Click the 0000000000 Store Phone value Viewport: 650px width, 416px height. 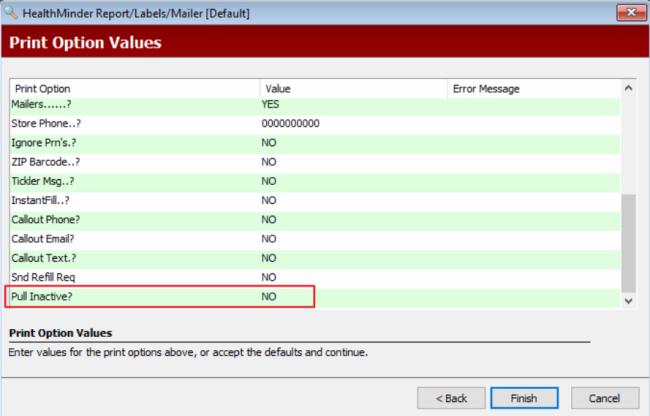tap(291, 123)
